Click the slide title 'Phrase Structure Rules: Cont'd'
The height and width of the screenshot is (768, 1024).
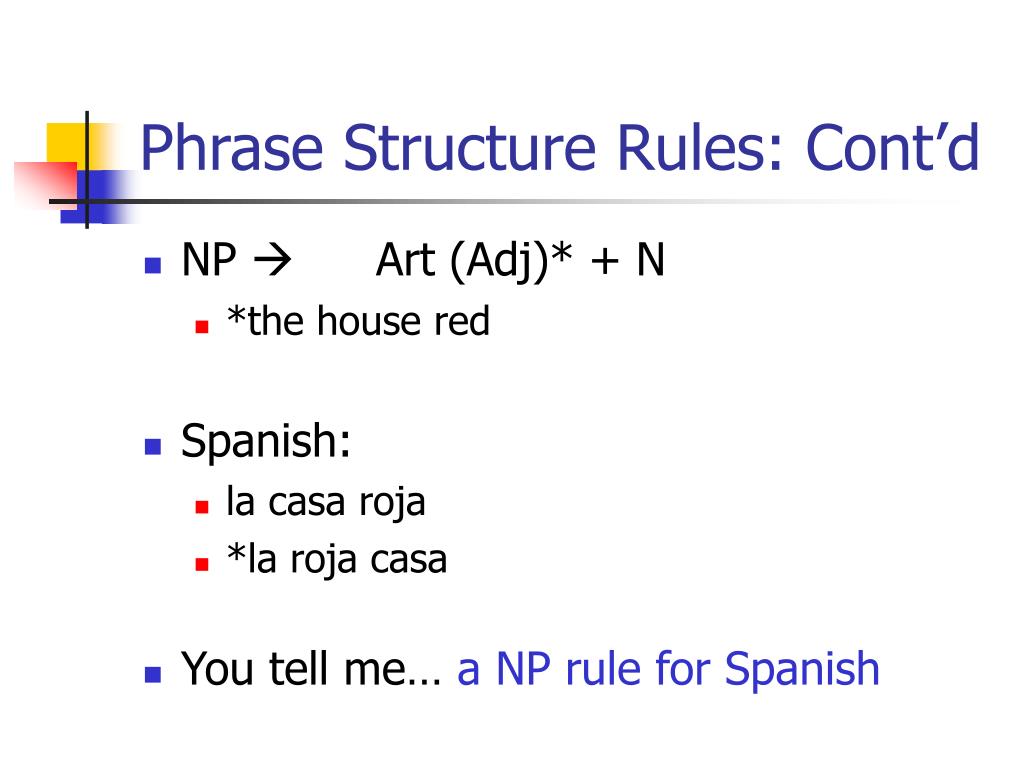pos(560,148)
